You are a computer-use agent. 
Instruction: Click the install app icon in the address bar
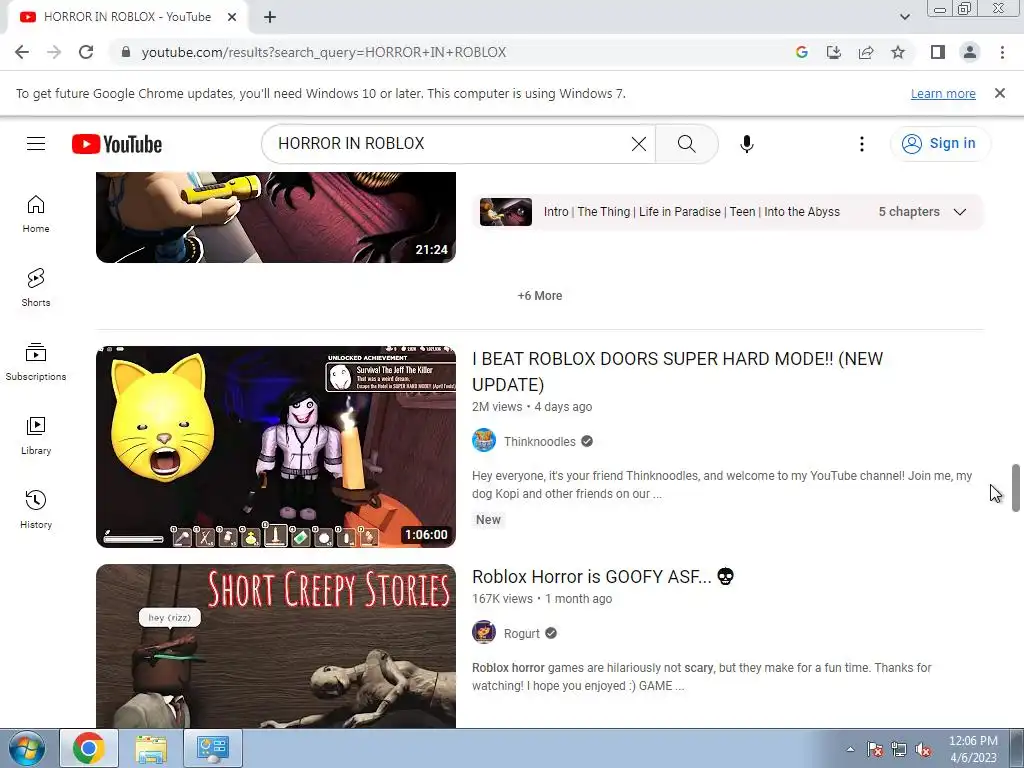(834, 52)
